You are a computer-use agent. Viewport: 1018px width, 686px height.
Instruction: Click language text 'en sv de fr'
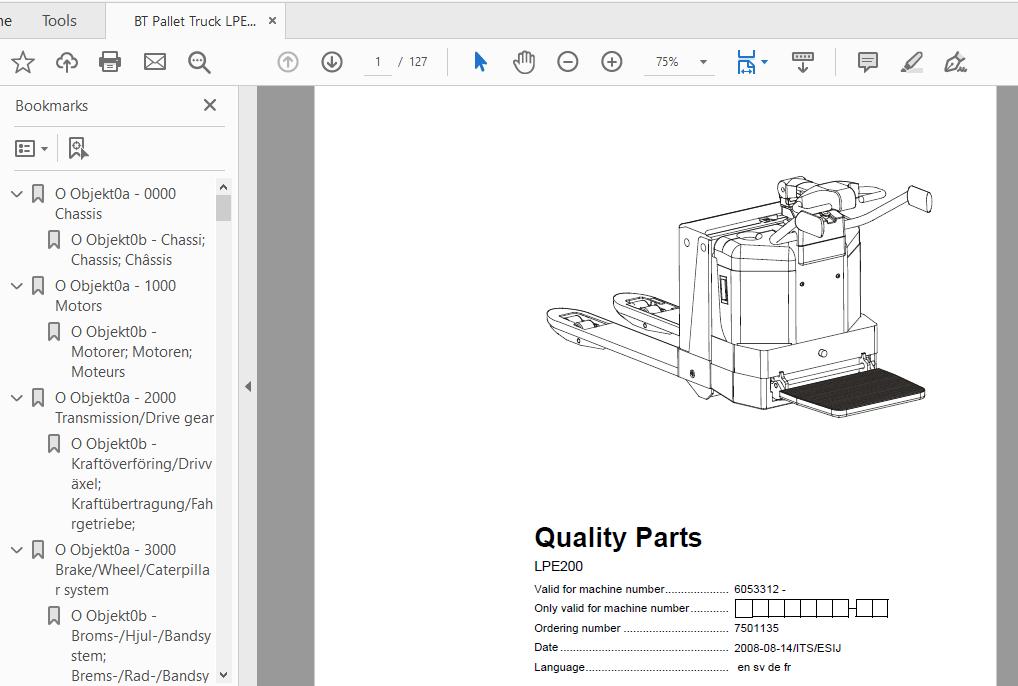(764, 667)
